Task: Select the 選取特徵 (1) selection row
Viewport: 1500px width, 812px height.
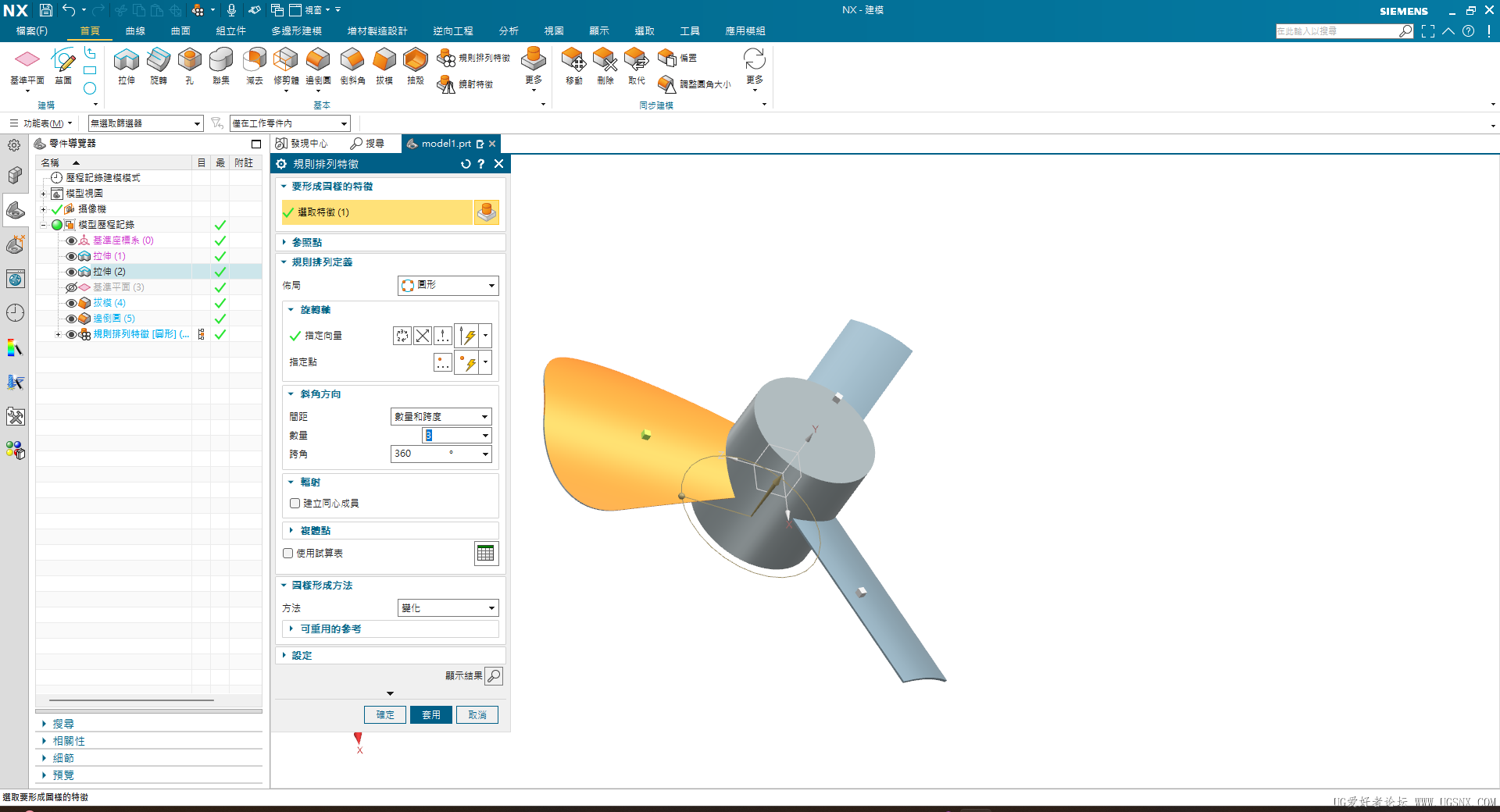Action: coord(377,212)
